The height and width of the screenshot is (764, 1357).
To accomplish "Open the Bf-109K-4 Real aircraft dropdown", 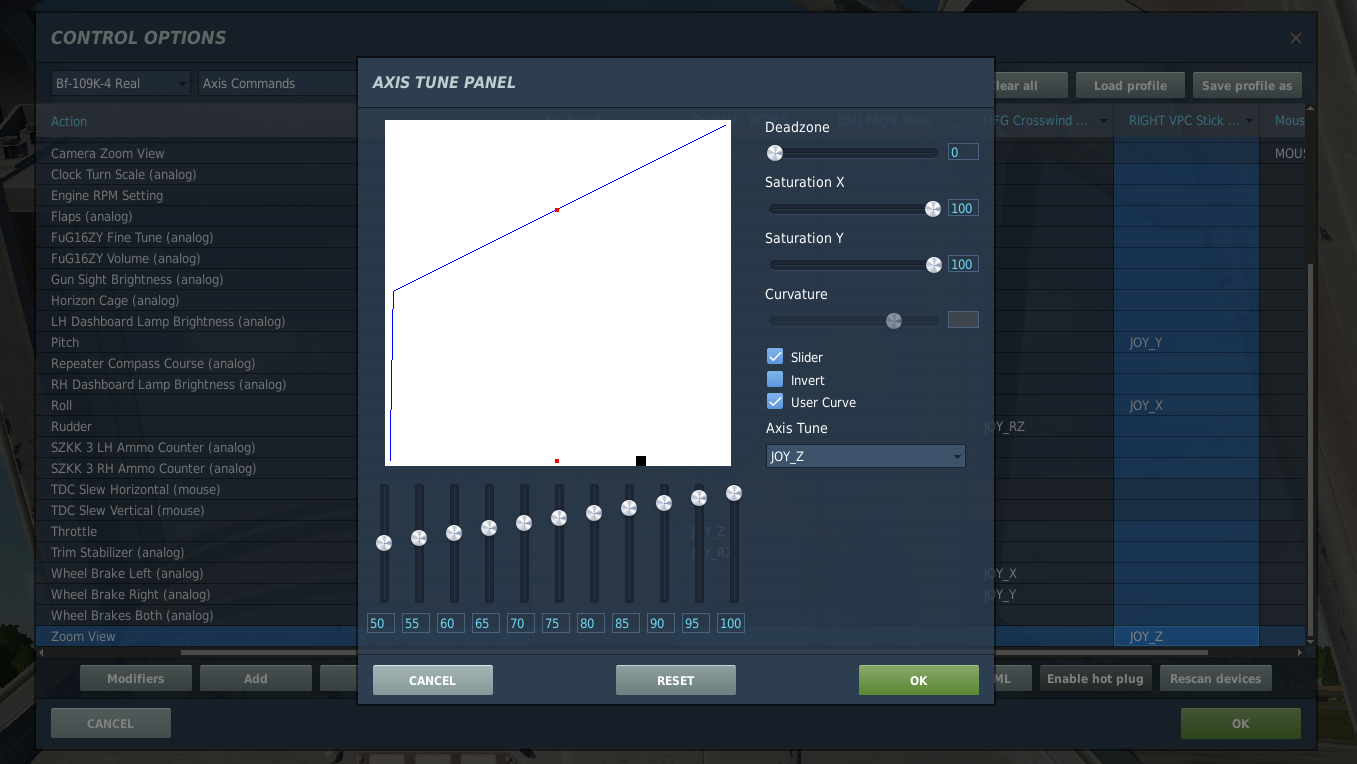I will point(121,83).
